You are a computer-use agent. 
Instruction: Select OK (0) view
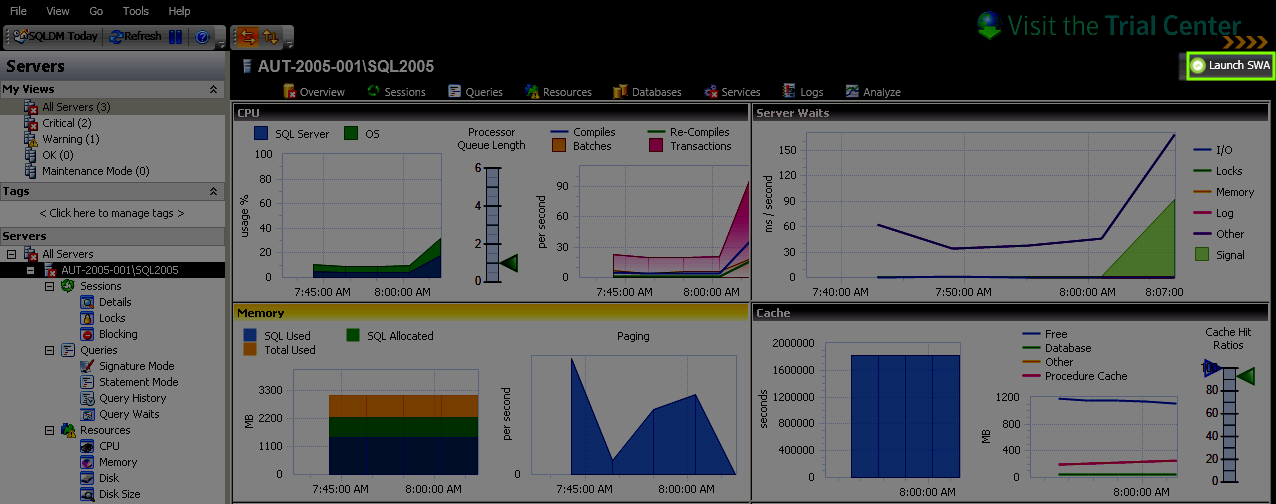pyautogui.click(x=49, y=155)
